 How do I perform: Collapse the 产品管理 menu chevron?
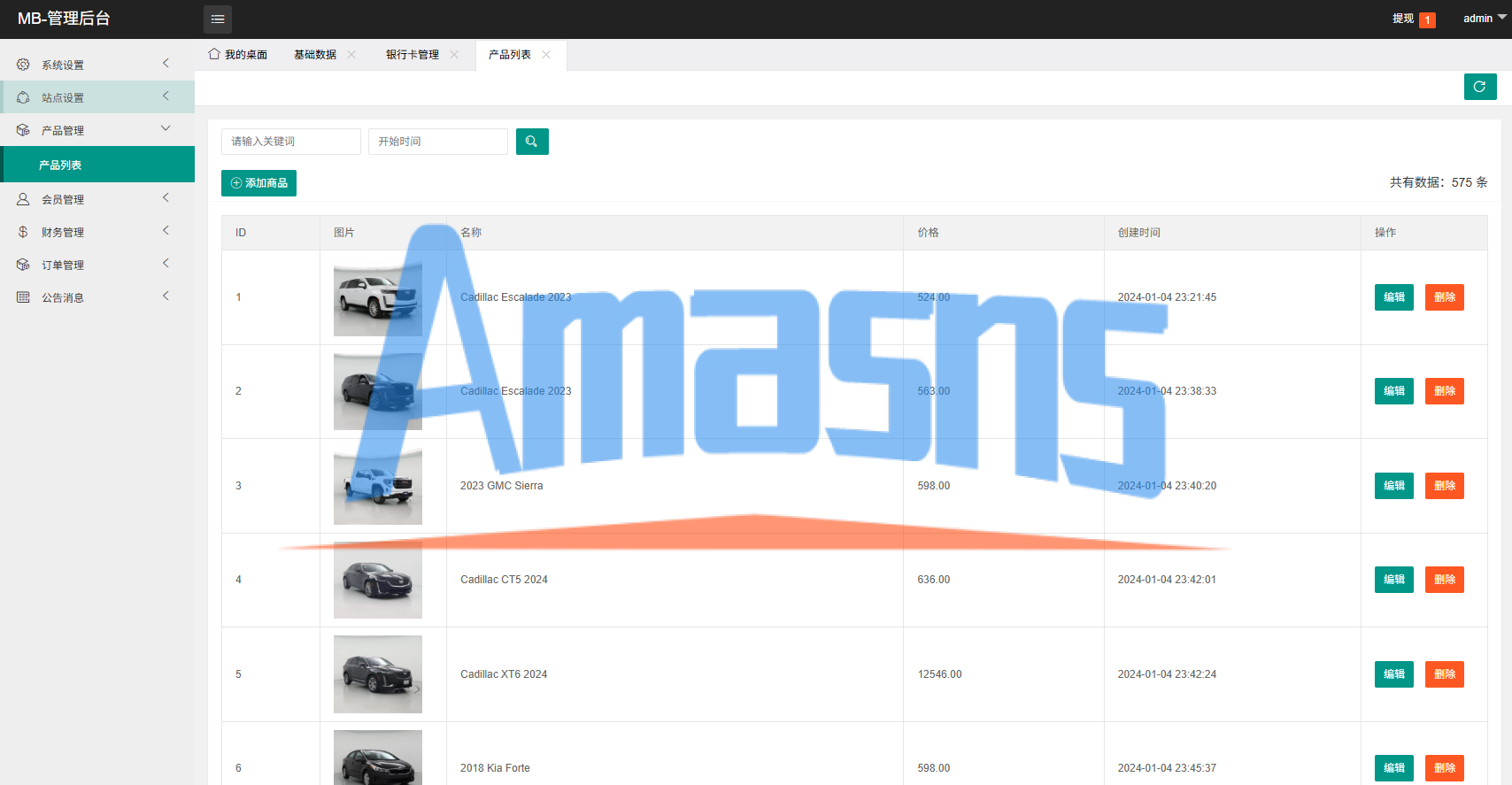click(x=166, y=129)
